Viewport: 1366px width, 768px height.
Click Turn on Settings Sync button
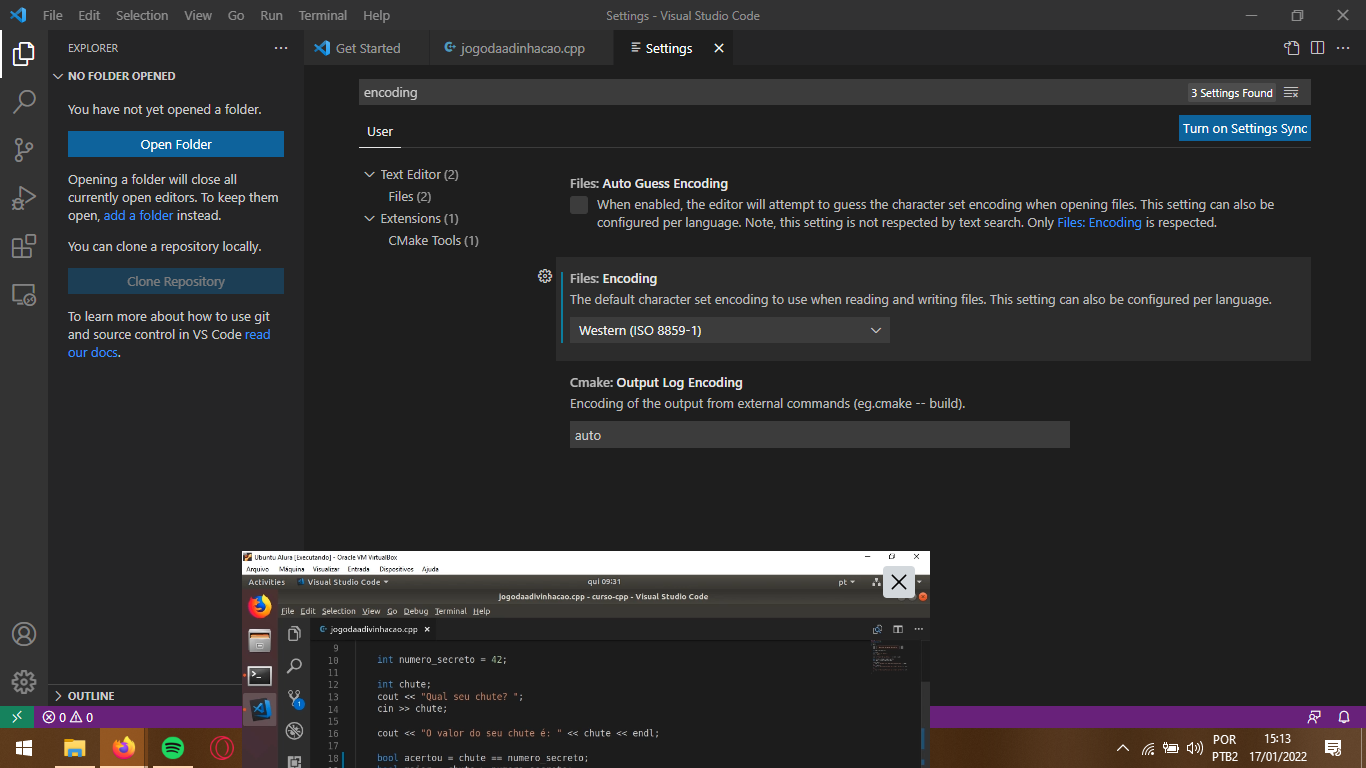click(x=1245, y=128)
